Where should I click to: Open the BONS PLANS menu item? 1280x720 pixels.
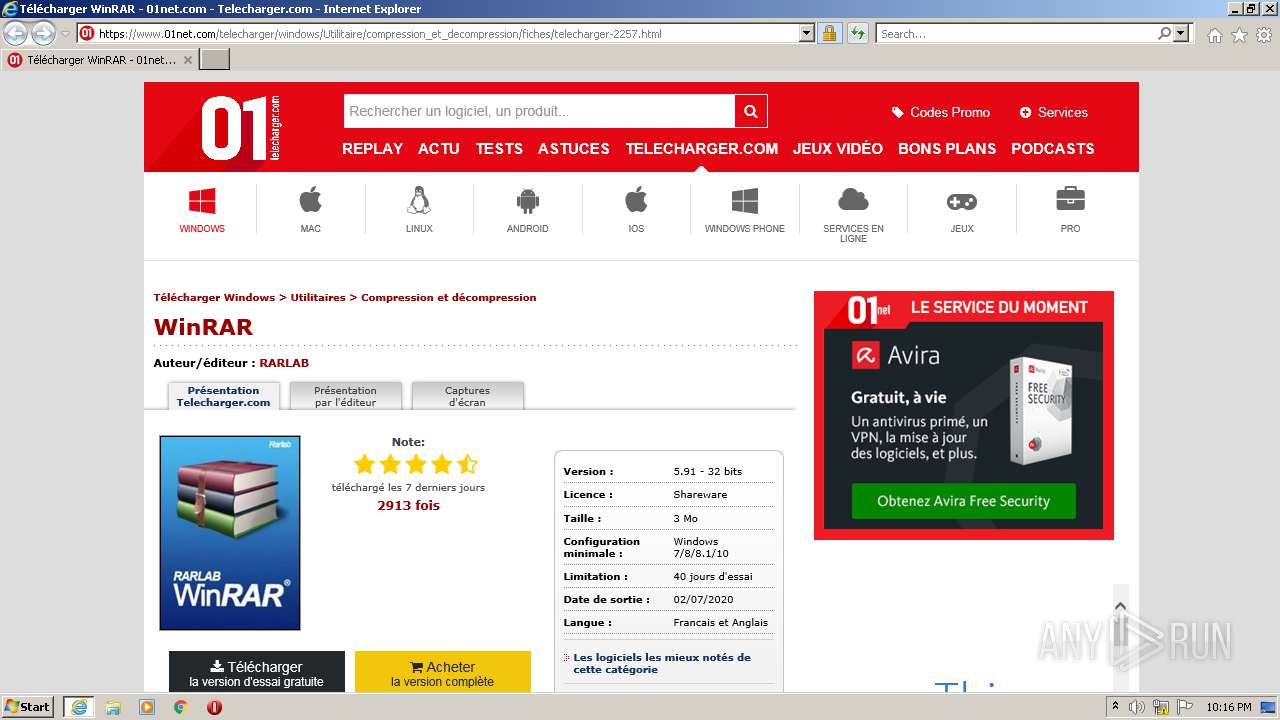[x=947, y=149]
